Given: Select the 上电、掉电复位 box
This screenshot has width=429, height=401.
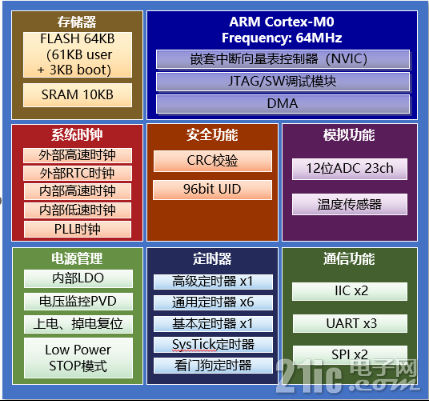Looking at the screenshot, I should pyautogui.click(x=78, y=324).
